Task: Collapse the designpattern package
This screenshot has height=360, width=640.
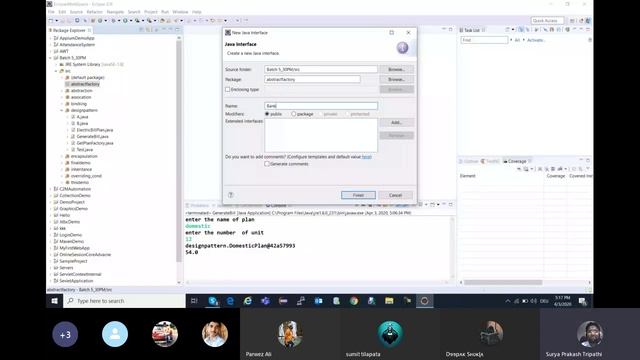Action: click(62, 110)
